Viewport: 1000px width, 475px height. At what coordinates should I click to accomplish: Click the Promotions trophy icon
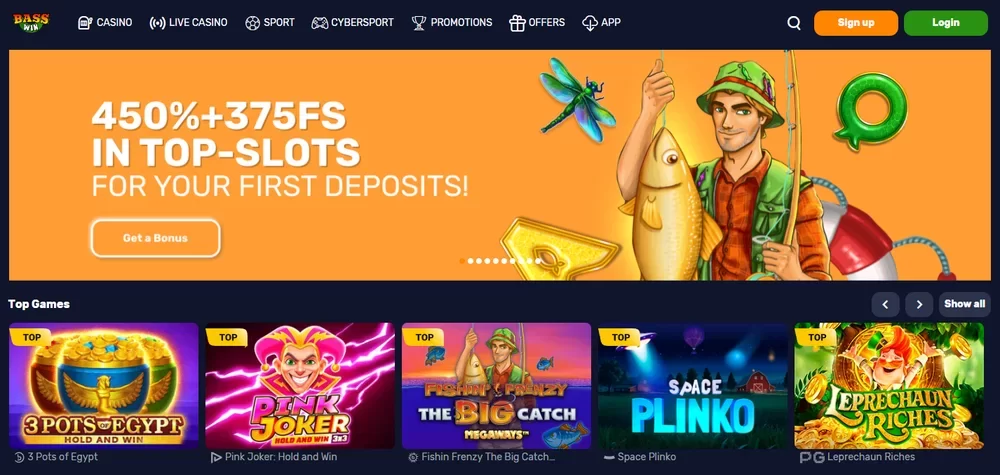[x=419, y=23]
